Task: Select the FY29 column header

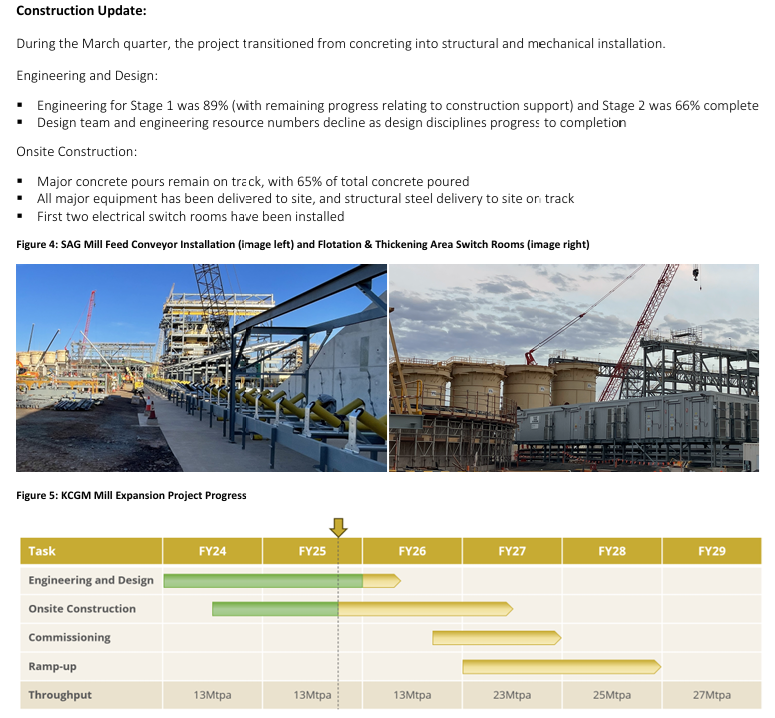Action: pyautogui.click(x=711, y=551)
